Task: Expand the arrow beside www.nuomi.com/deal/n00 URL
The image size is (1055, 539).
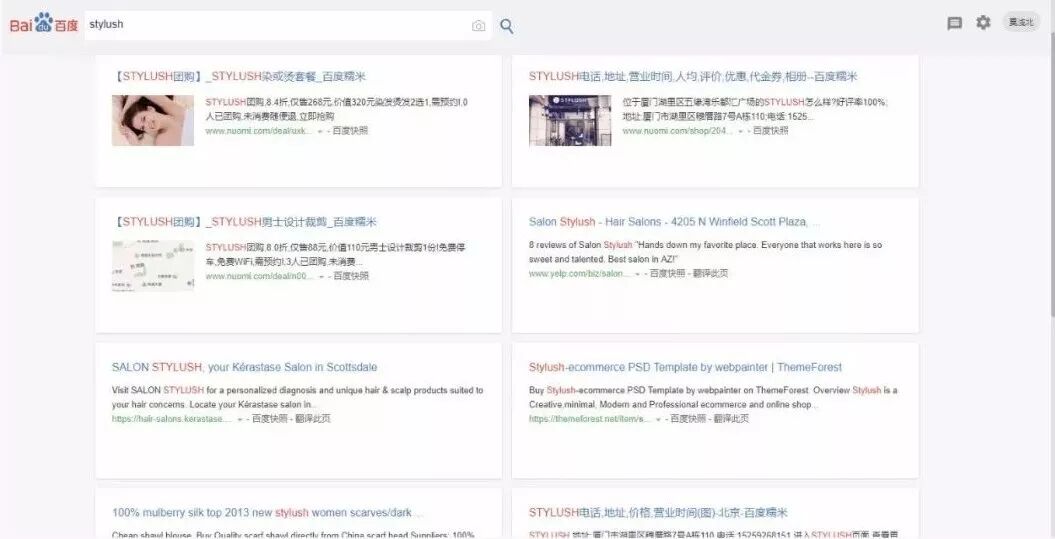Action: pyautogui.click(x=320, y=277)
